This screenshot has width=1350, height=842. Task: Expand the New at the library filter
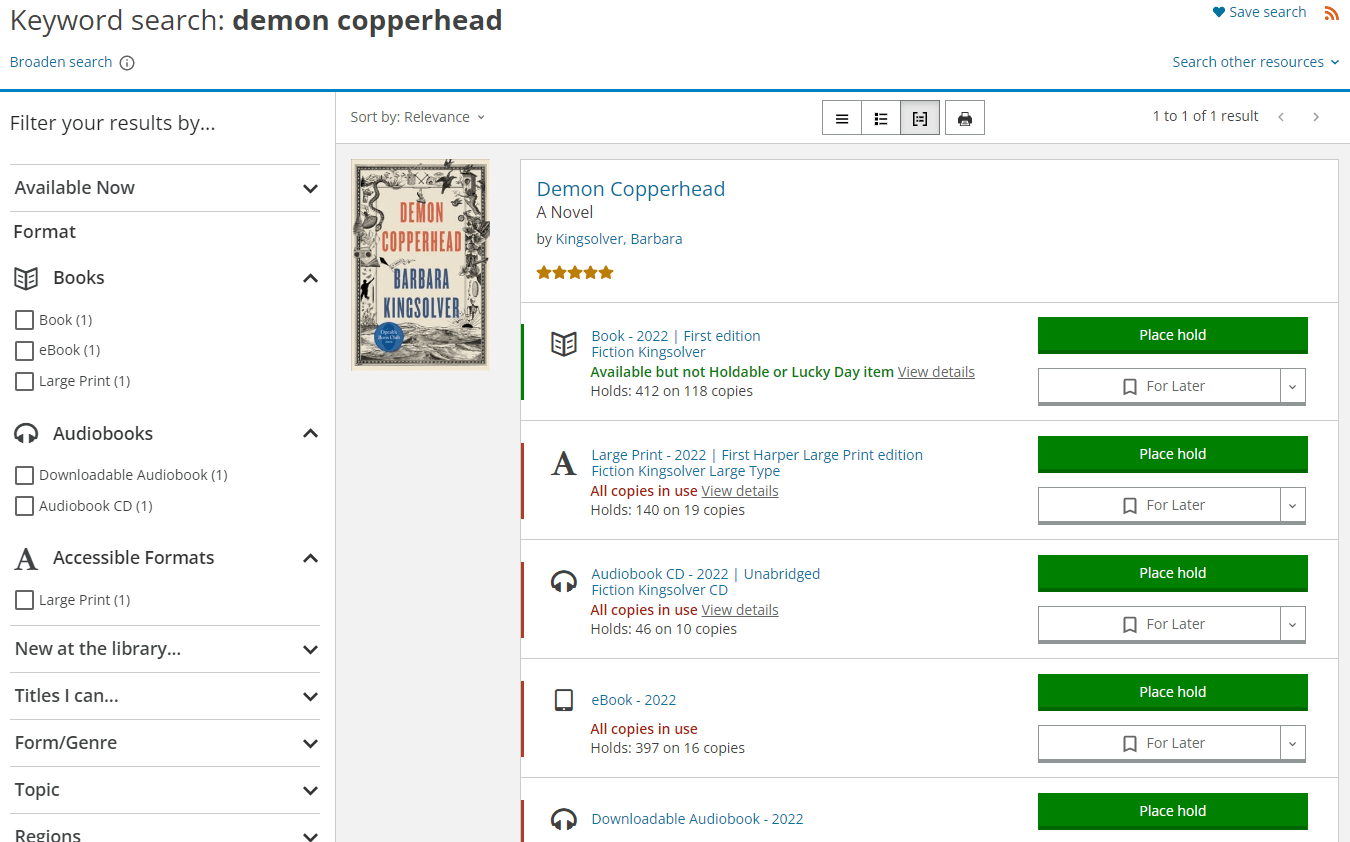[x=165, y=649]
